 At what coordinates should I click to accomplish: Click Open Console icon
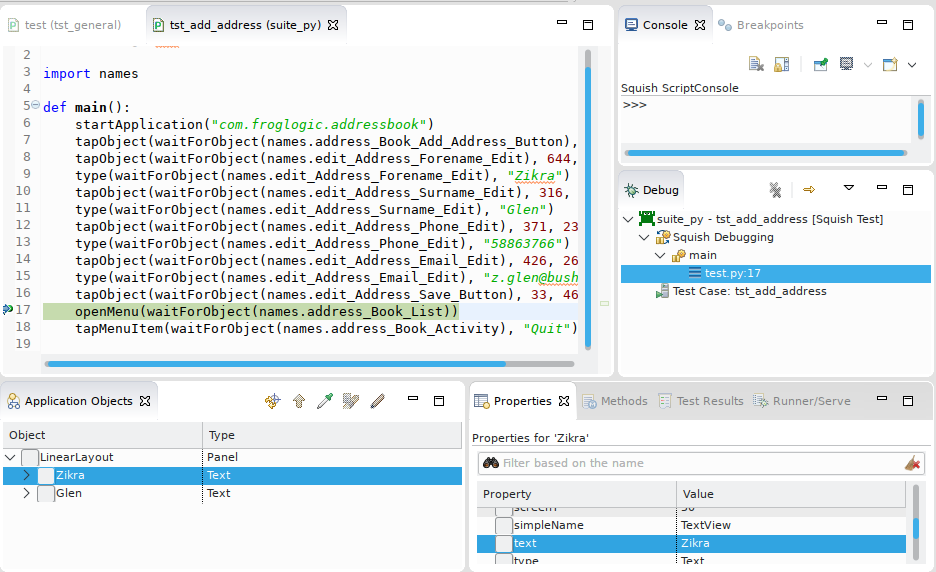point(890,64)
